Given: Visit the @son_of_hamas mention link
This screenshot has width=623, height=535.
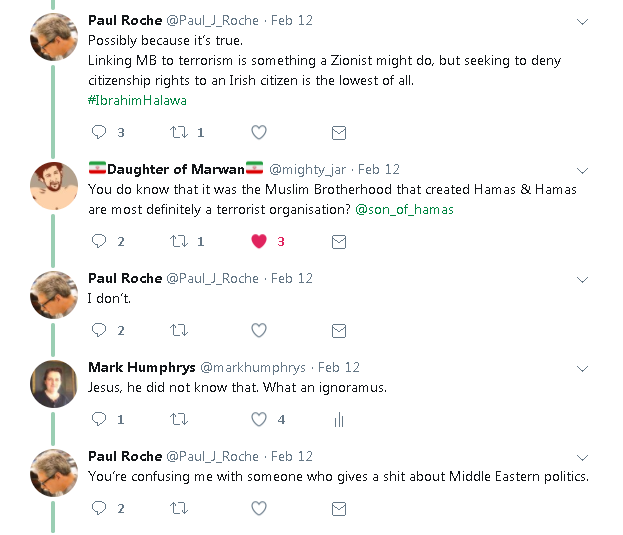Looking at the screenshot, I should click(413, 209).
